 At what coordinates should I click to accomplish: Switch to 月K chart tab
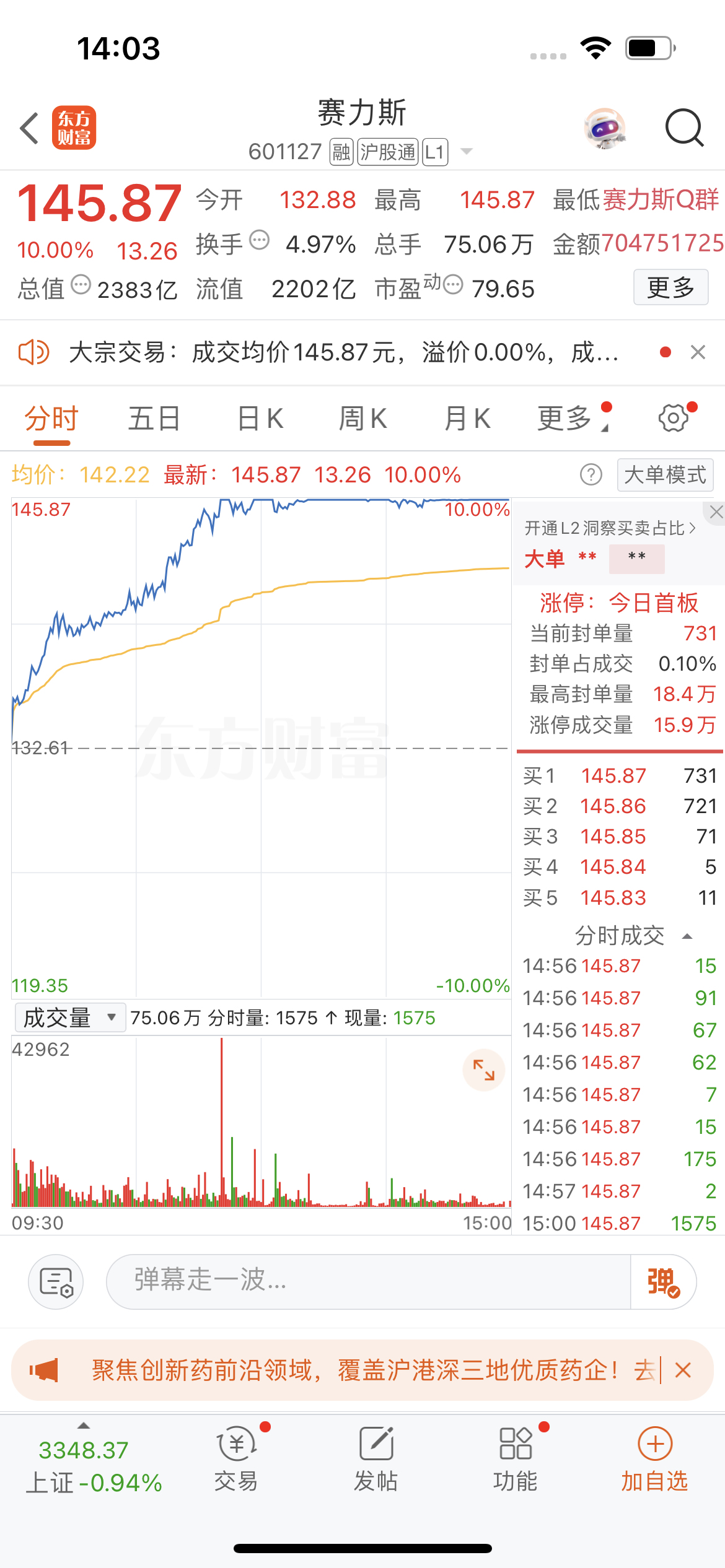(x=467, y=419)
